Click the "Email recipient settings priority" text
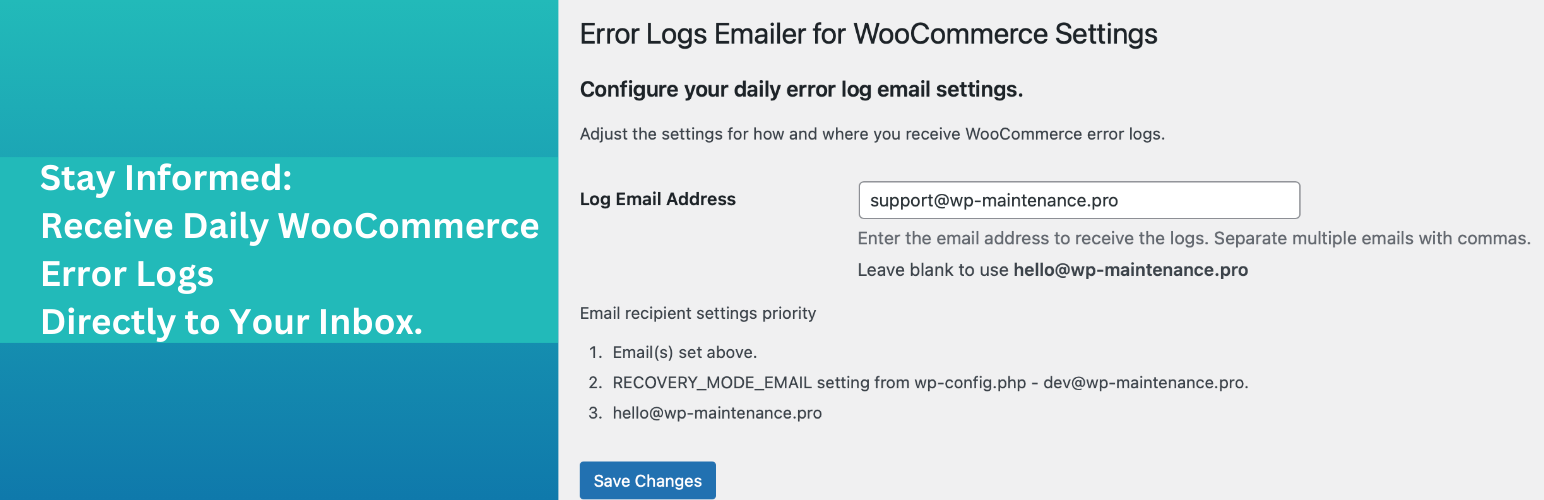Image resolution: width=1544 pixels, height=500 pixels. 698,313
